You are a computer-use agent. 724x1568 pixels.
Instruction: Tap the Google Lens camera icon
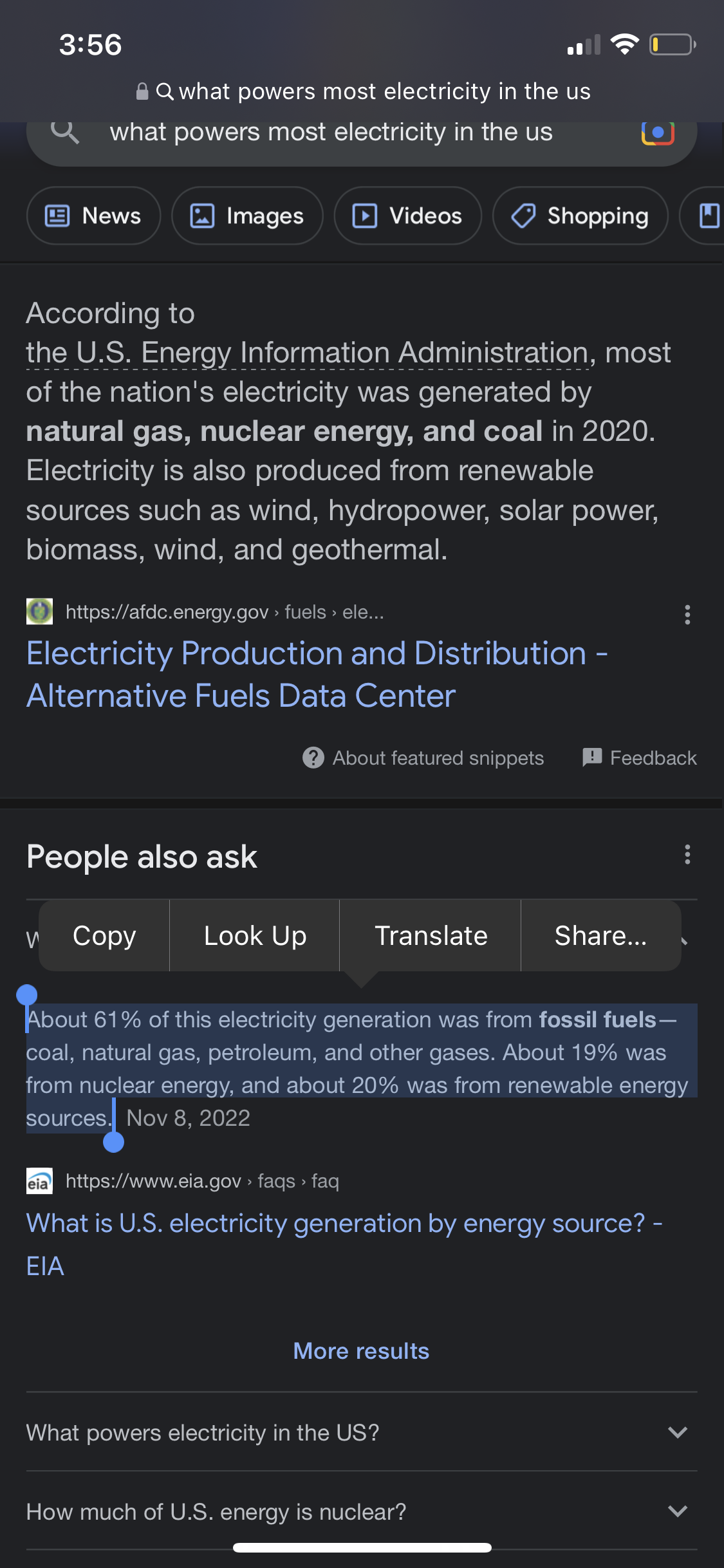[x=657, y=133]
